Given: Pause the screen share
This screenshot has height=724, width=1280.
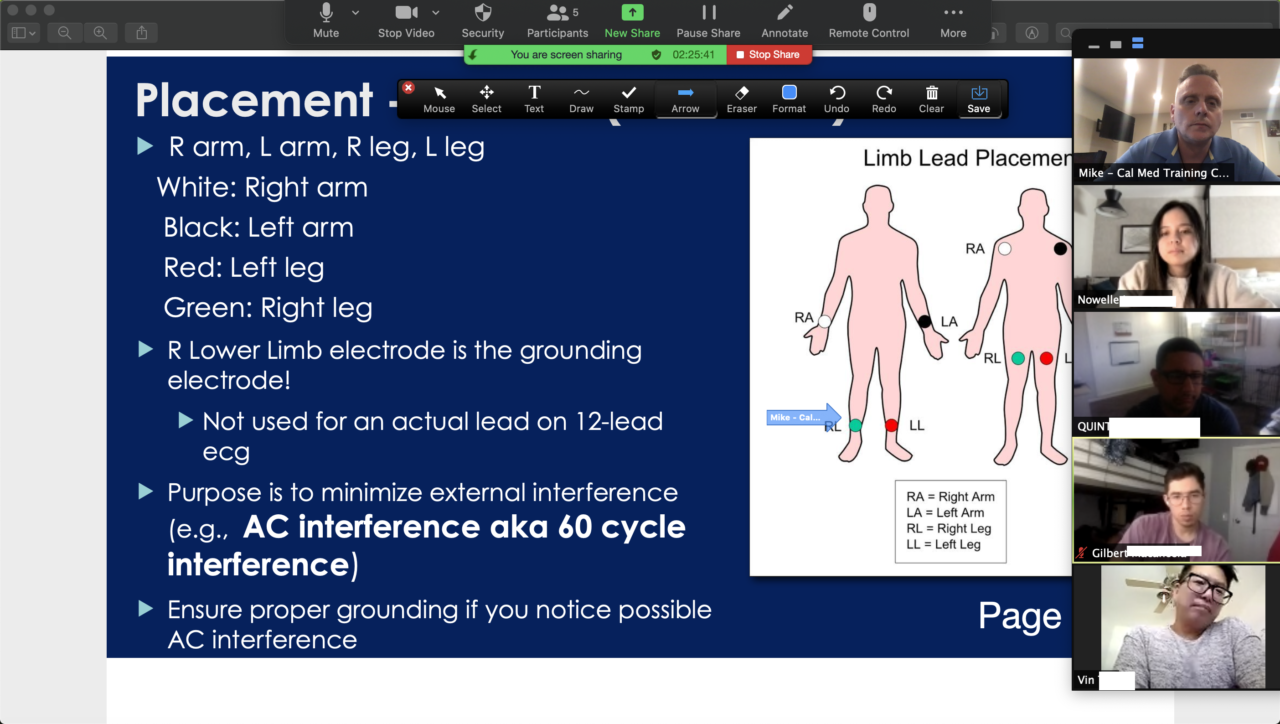Looking at the screenshot, I should [708, 20].
